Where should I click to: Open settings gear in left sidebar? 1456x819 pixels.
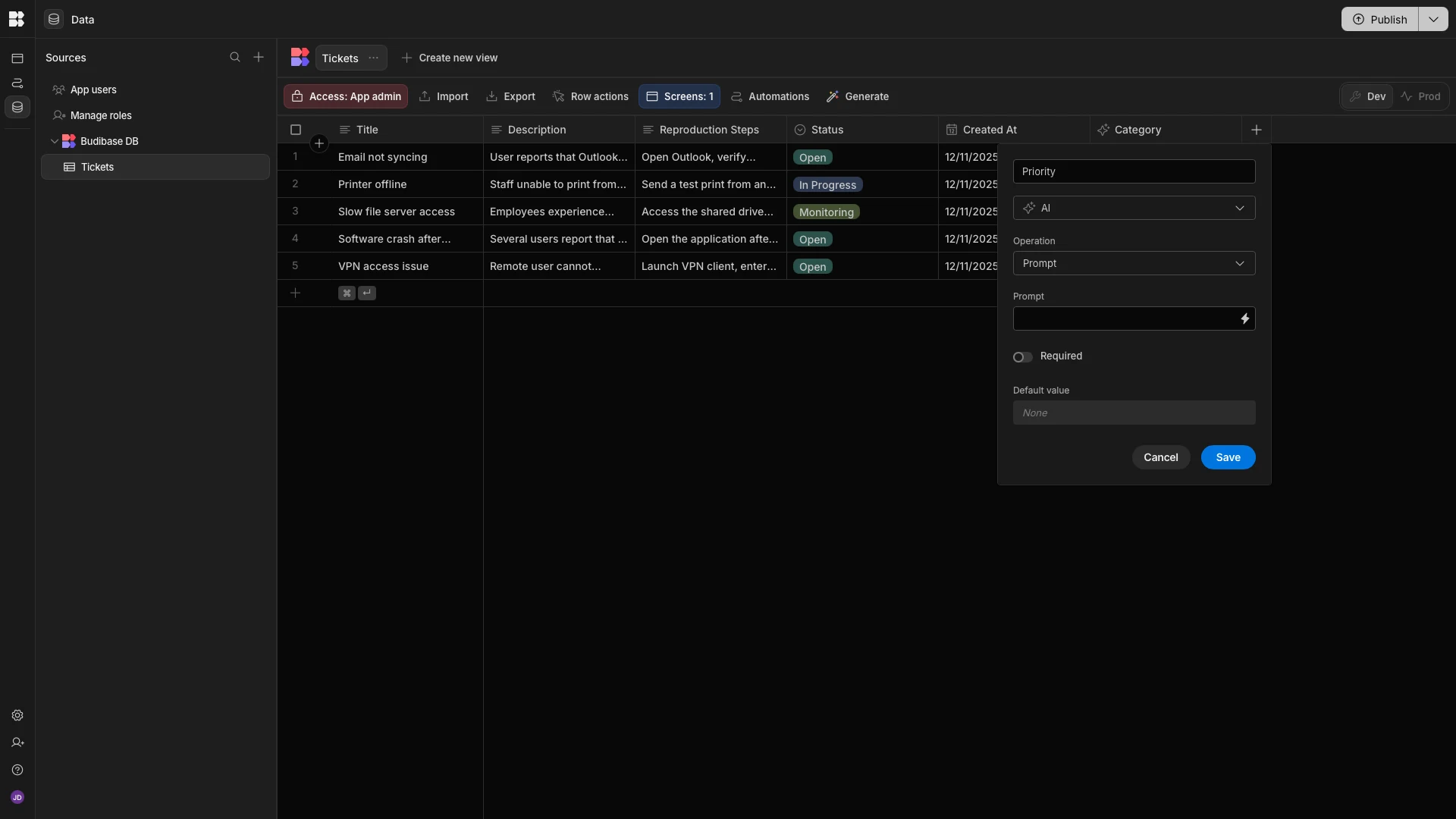pyautogui.click(x=17, y=716)
